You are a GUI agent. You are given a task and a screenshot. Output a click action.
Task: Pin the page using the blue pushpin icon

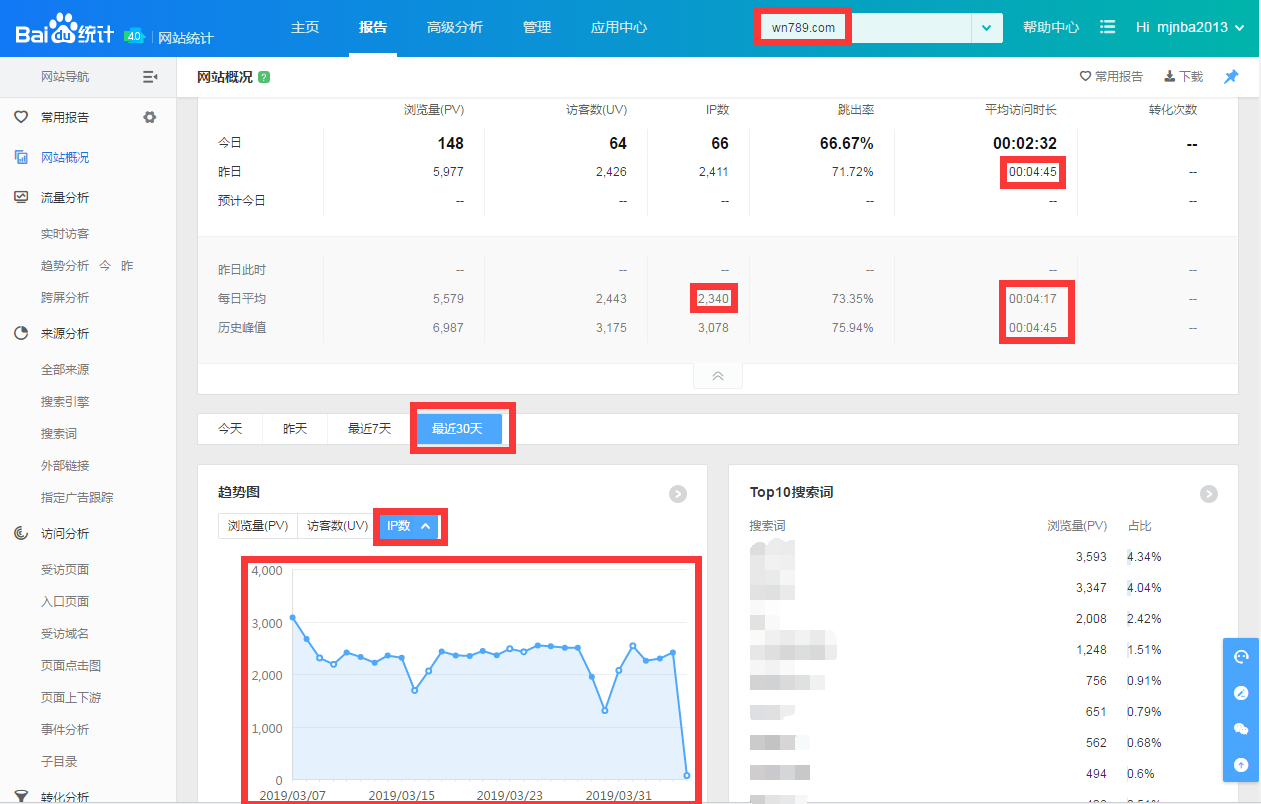[1231, 77]
